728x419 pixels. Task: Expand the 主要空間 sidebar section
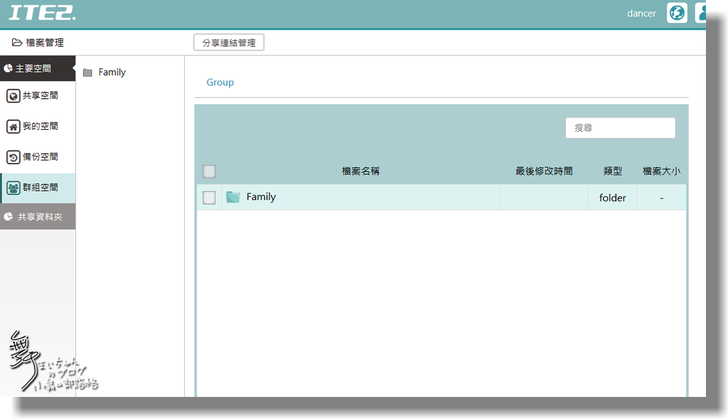tap(37, 69)
